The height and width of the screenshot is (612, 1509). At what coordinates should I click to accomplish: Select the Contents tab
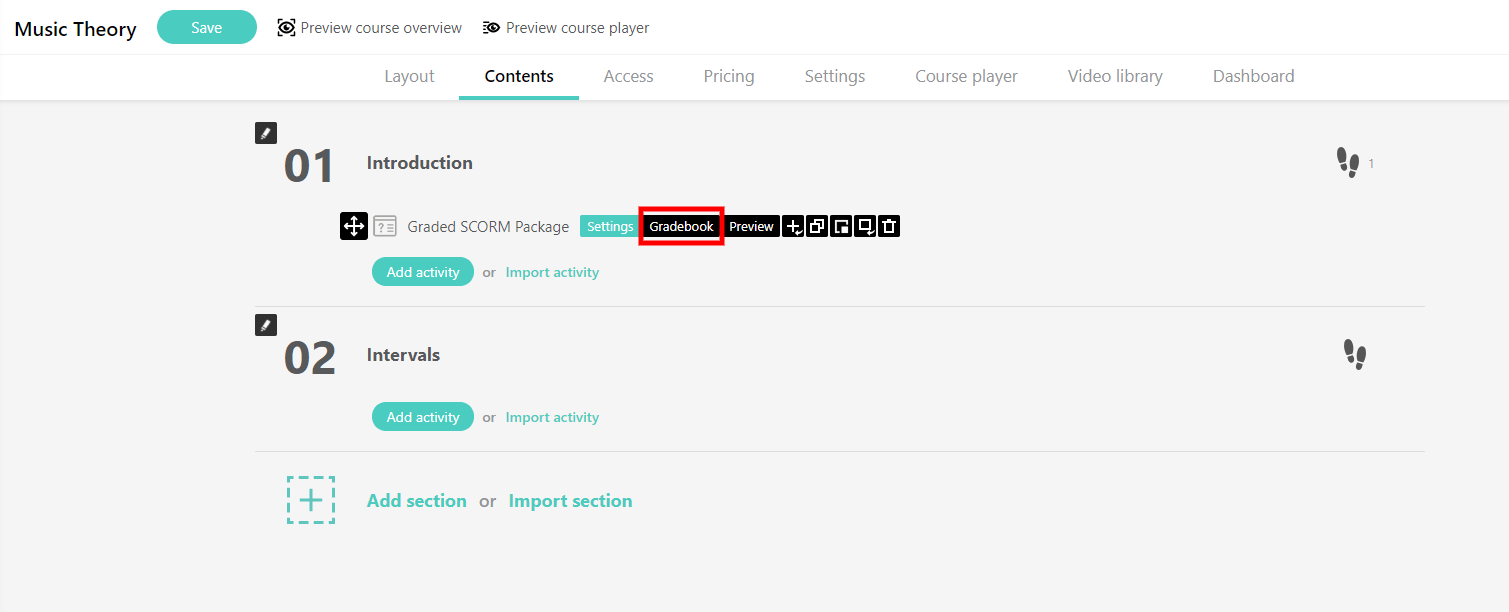(x=519, y=76)
